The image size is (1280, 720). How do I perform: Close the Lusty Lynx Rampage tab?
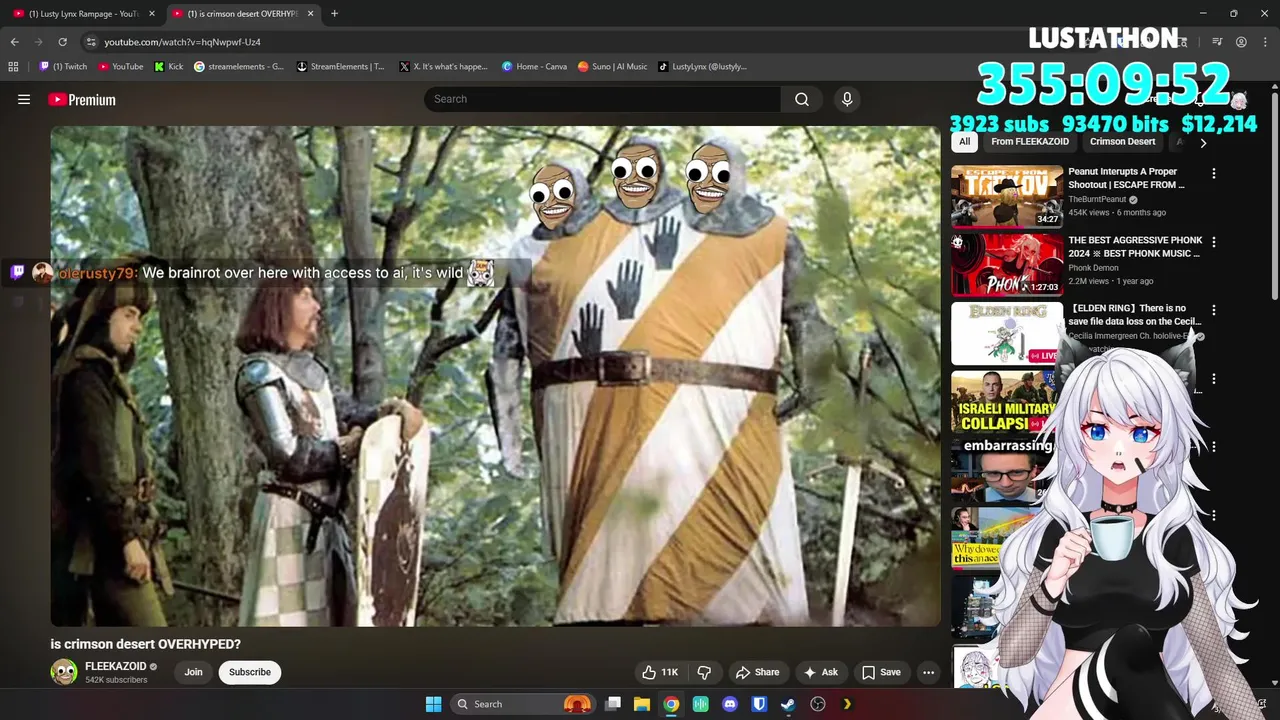point(152,14)
